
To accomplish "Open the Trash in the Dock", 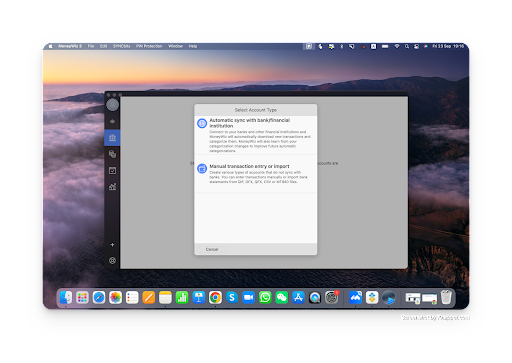I will [446, 297].
